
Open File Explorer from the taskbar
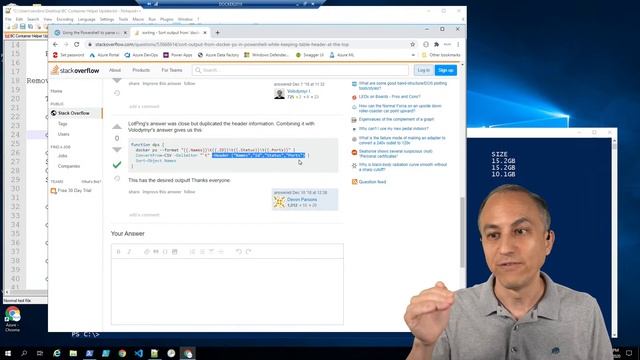73,353
